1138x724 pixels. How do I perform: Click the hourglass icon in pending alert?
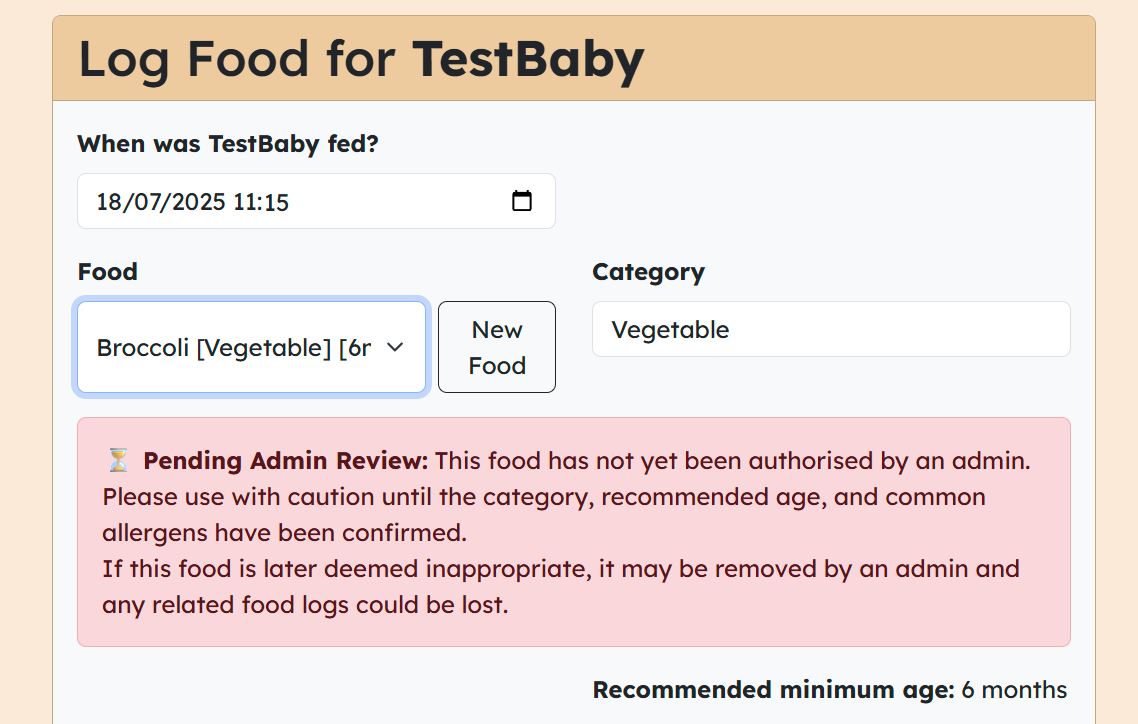[x=118, y=460]
